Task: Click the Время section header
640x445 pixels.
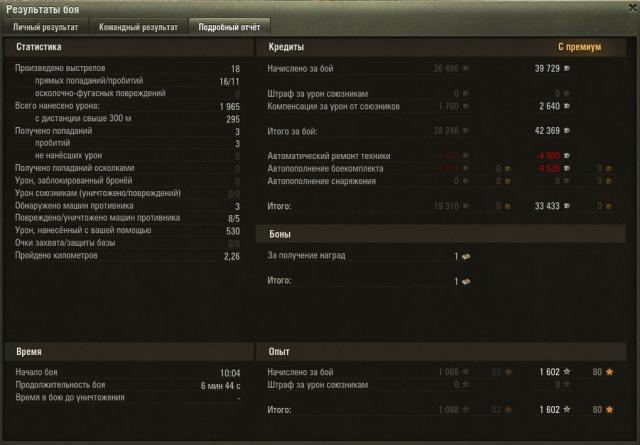Action: (29, 352)
